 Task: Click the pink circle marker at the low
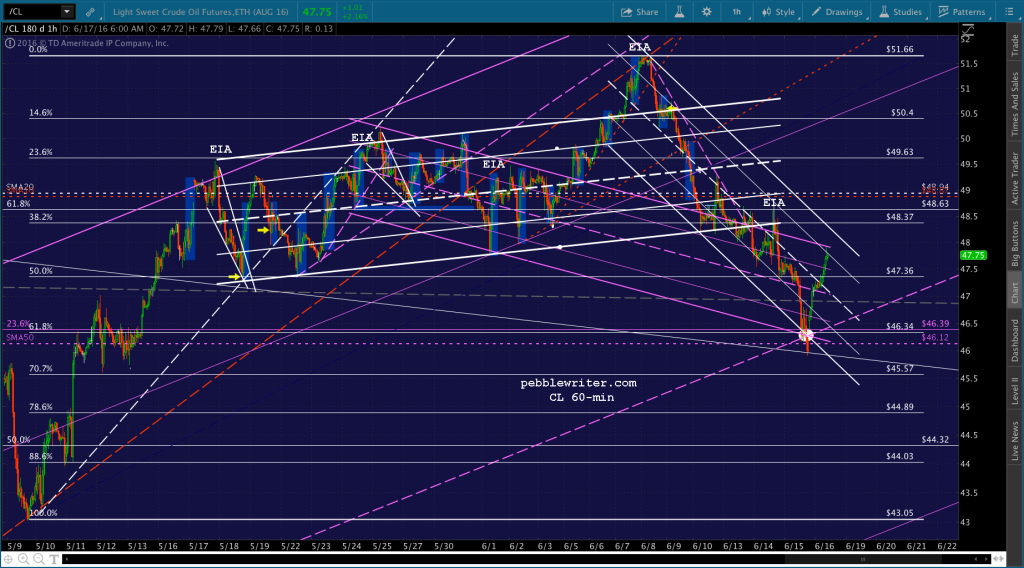click(807, 336)
